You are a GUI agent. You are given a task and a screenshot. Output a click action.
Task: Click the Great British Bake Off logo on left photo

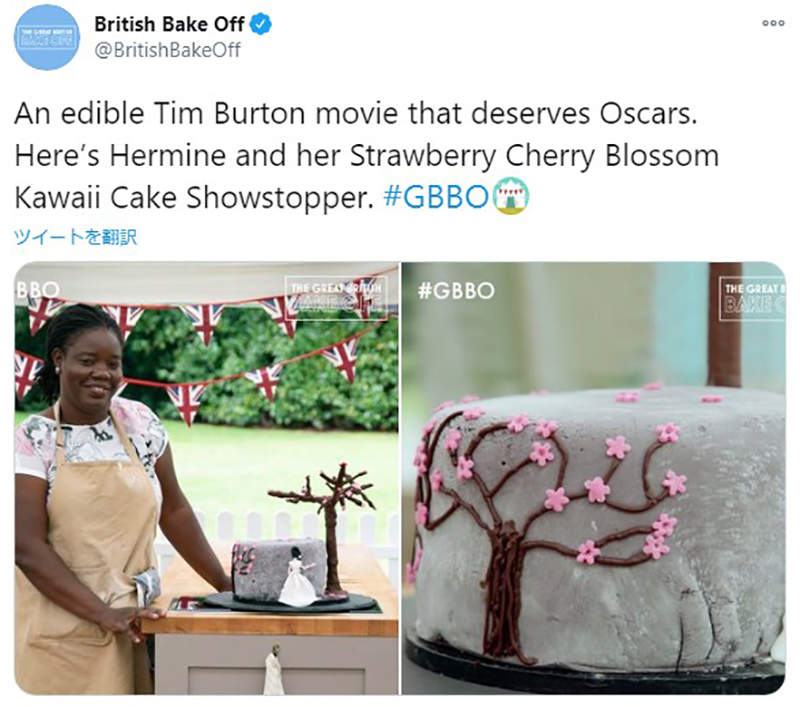335,298
